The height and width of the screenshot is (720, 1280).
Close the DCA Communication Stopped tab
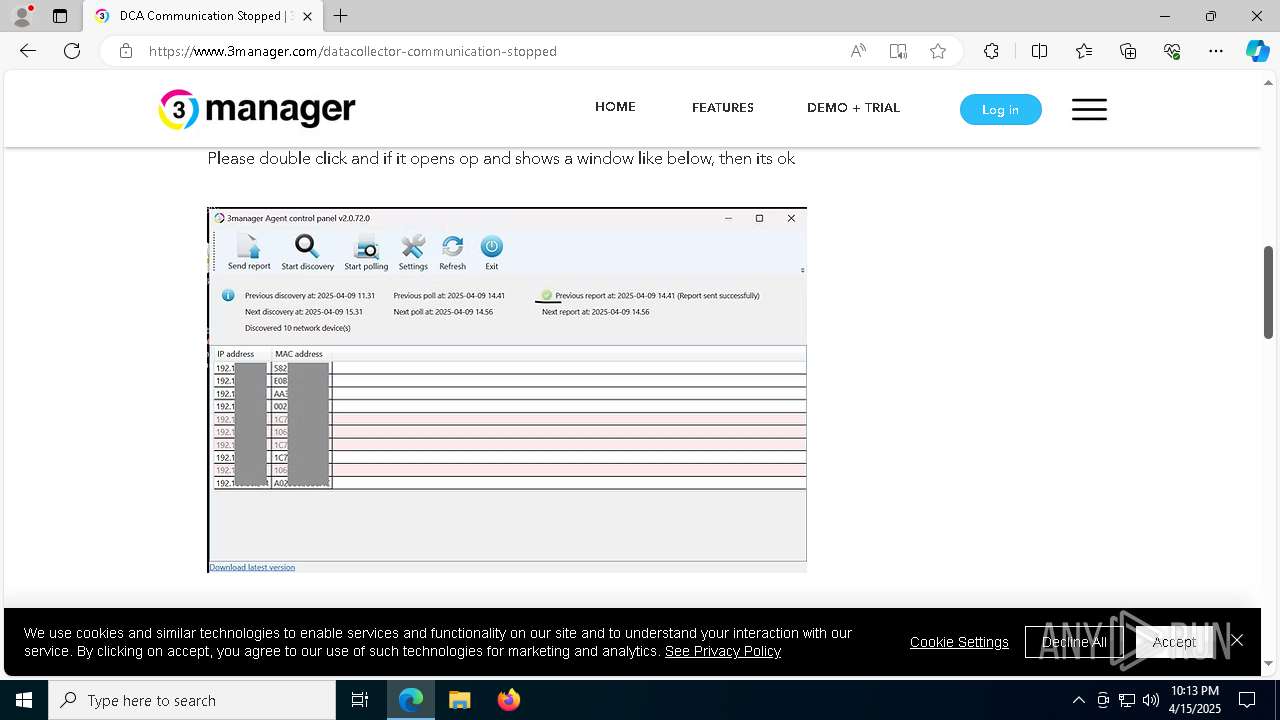[x=308, y=16]
